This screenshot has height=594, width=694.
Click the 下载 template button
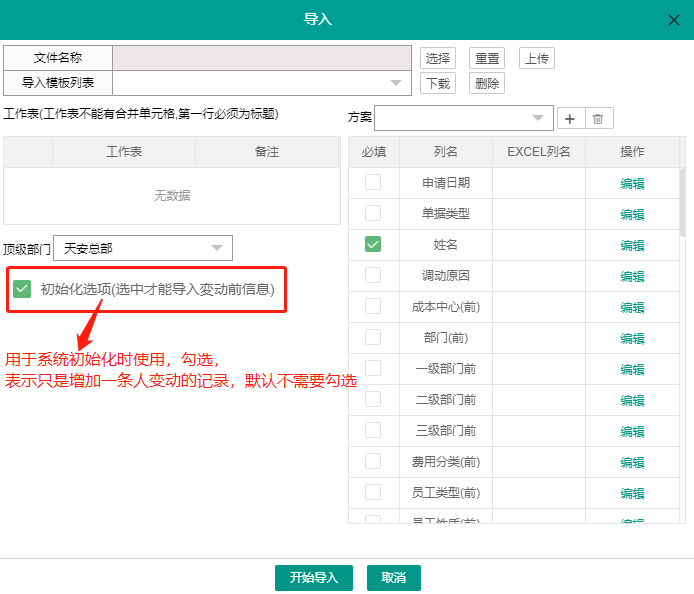pyautogui.click(x=438, y=83)
